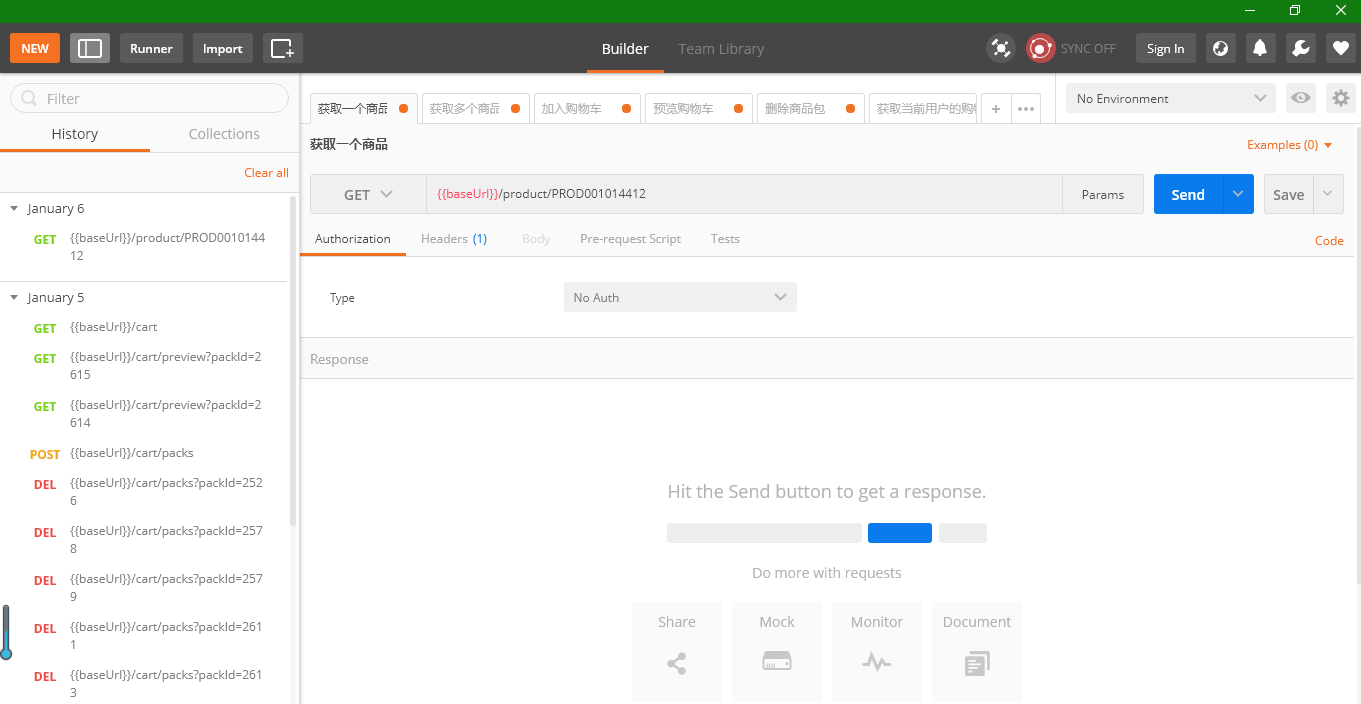
Task: Open the Authorization tab
Action: 352,239
